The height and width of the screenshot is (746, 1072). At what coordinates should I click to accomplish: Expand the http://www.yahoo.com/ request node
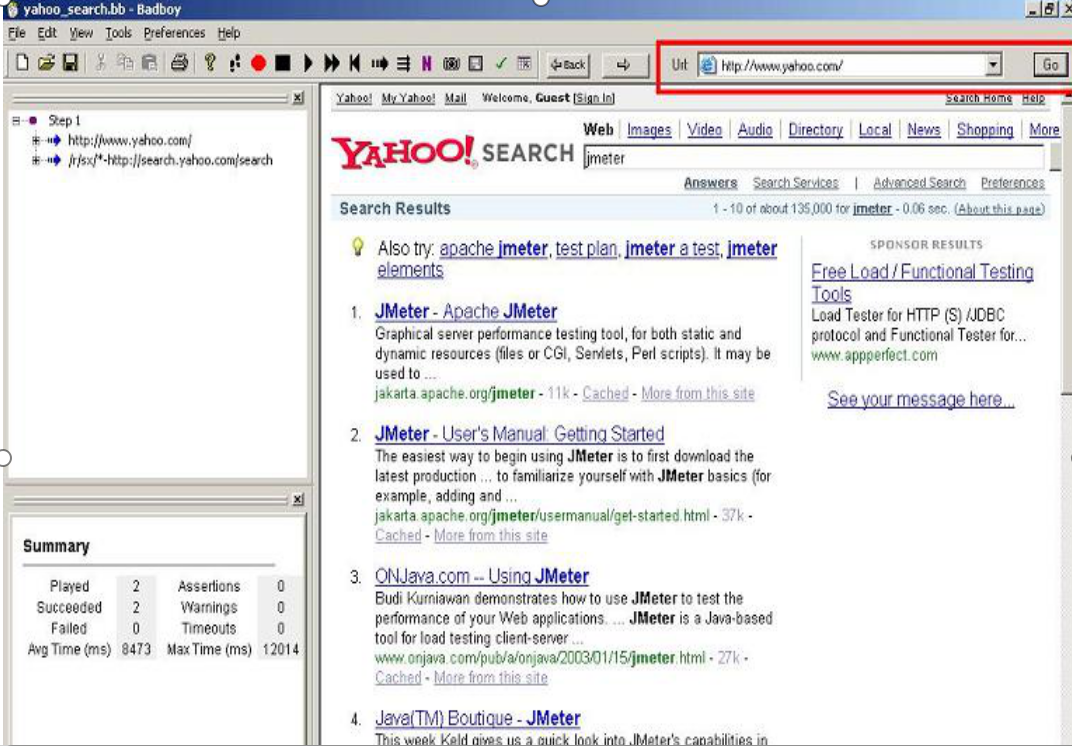36,140
